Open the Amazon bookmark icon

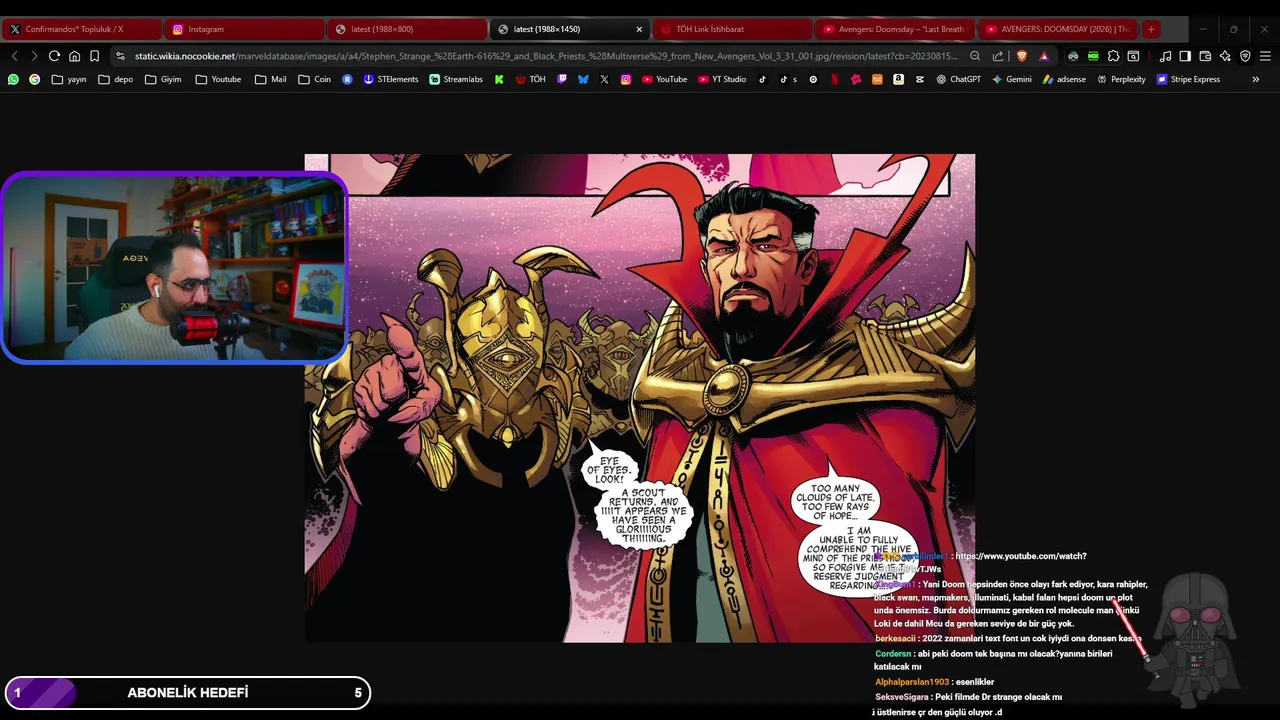(x=899, y=79)
